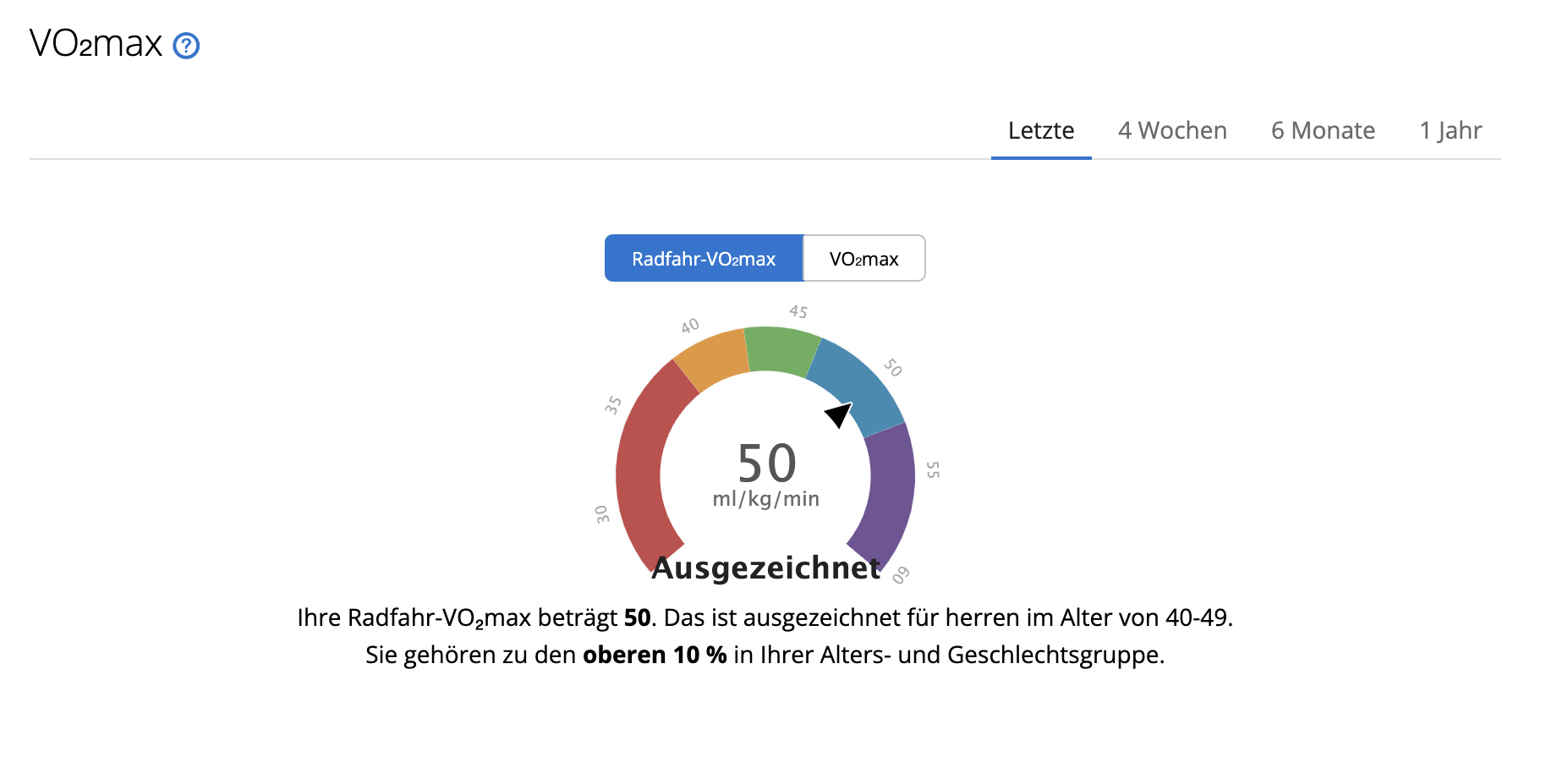
Task: Open the 4 Wochen time range
Action: (1173, 131)
